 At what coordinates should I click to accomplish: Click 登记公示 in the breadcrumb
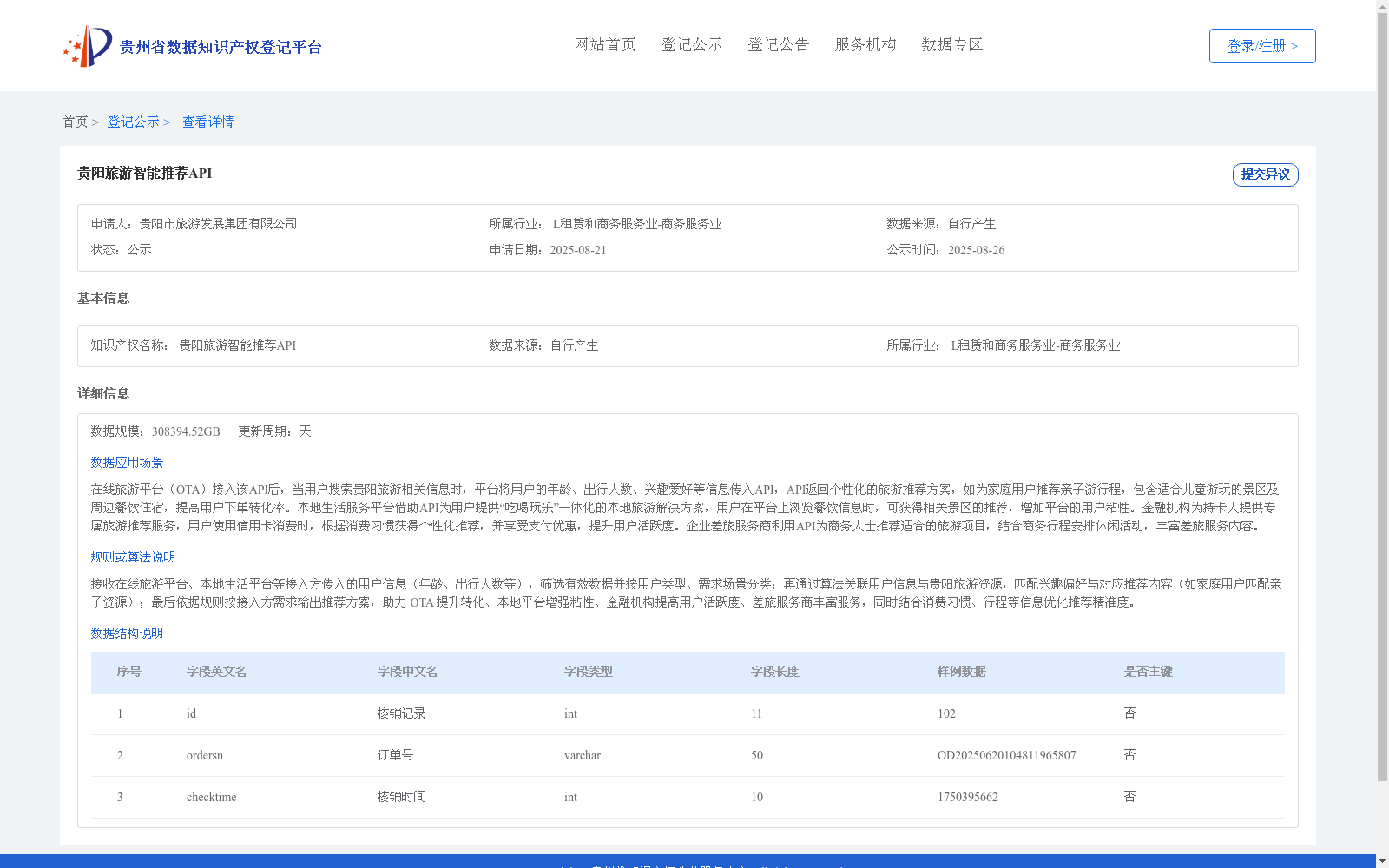[x=133, y=122]
